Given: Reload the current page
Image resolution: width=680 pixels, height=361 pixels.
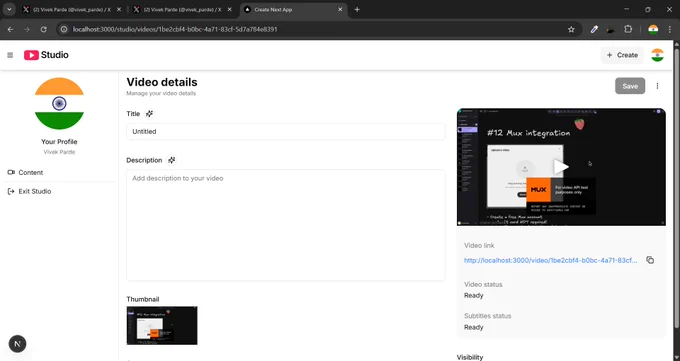Looking at the screenshot, I should [x=43, y=29].
